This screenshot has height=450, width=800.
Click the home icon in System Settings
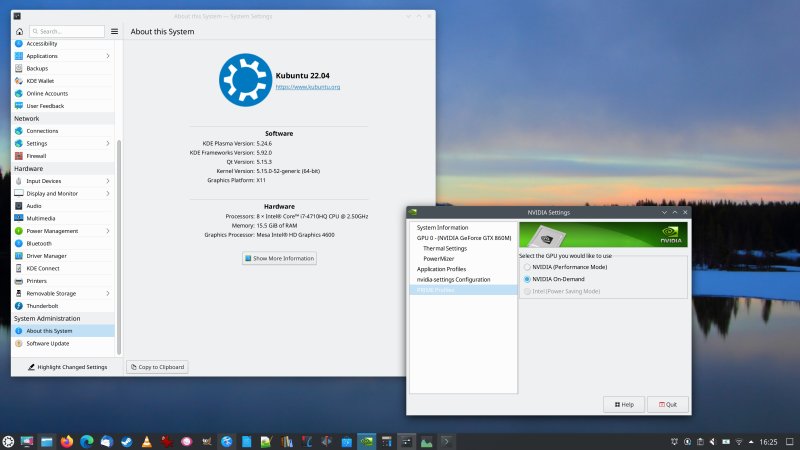[x=19, y=32]
